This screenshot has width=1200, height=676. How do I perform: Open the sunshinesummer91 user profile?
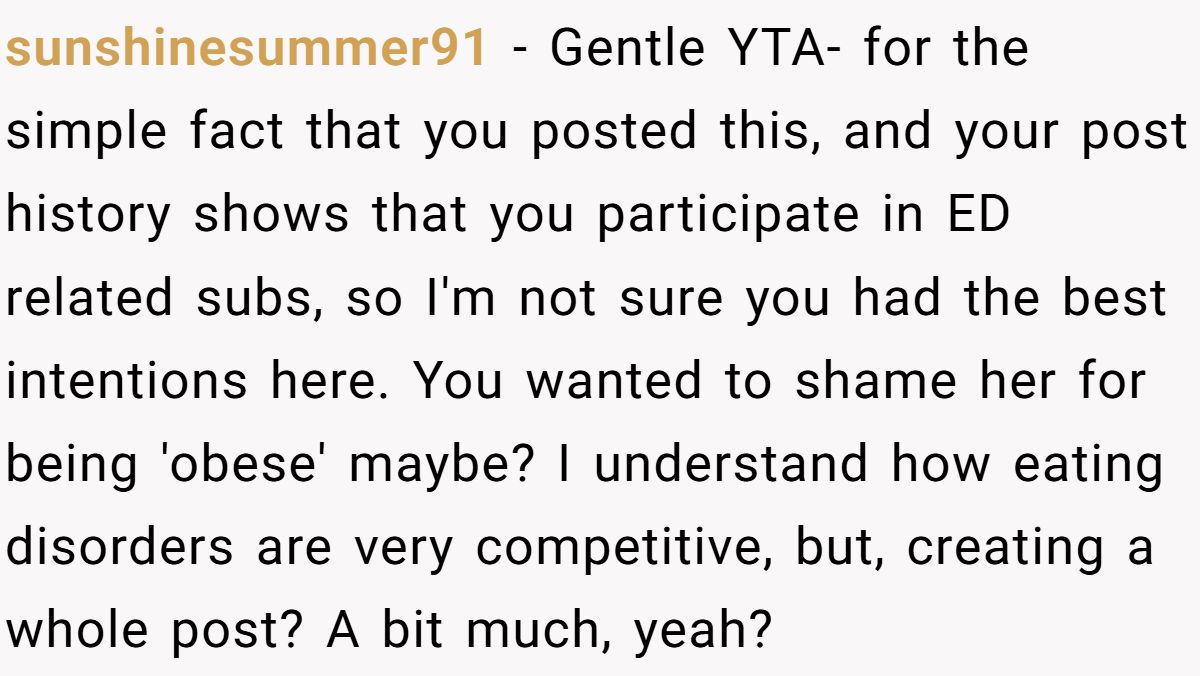tap(248, 49)
